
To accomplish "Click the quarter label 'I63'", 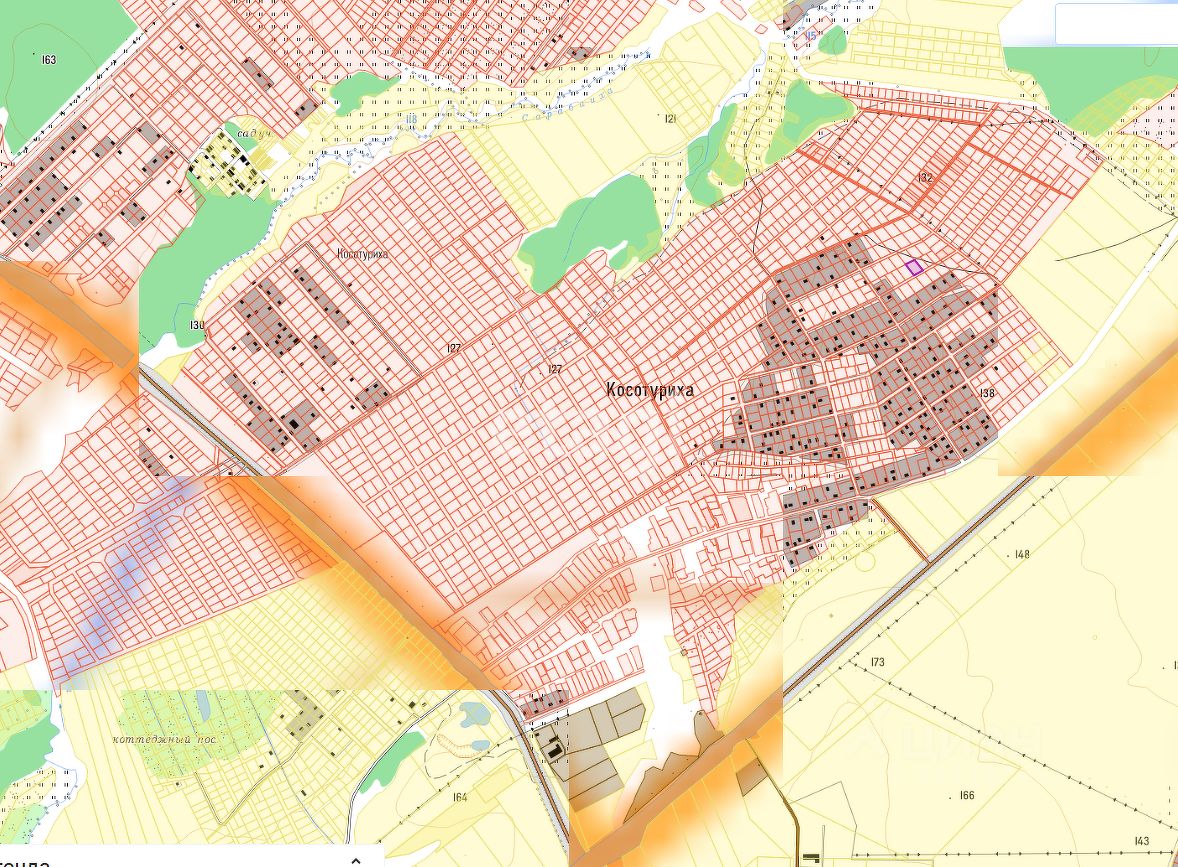I will coord(49,59).
